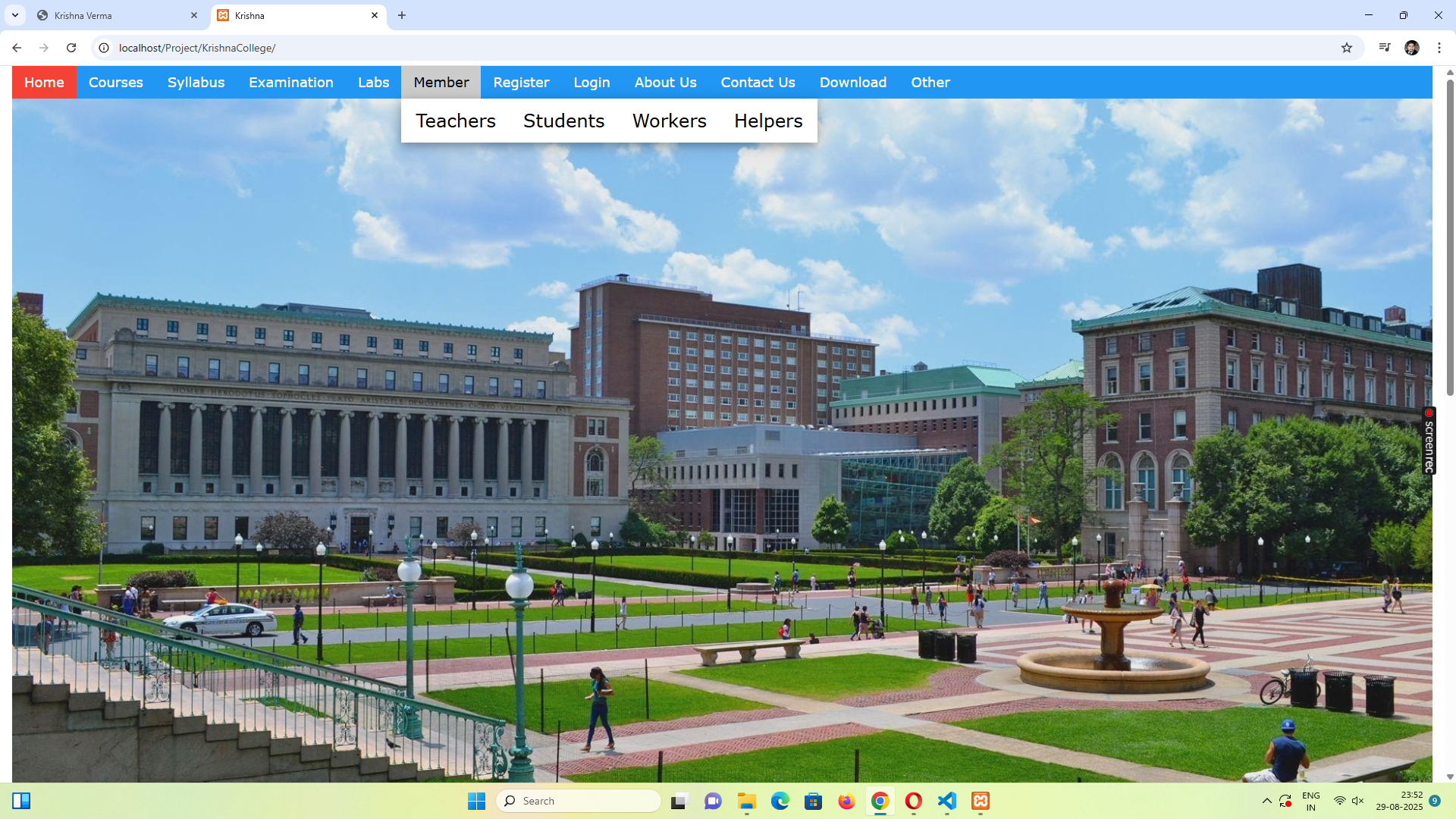Screen dimensions: 1456x819
Task: Open the Windows Start button
Action: [x=476, y=801]
